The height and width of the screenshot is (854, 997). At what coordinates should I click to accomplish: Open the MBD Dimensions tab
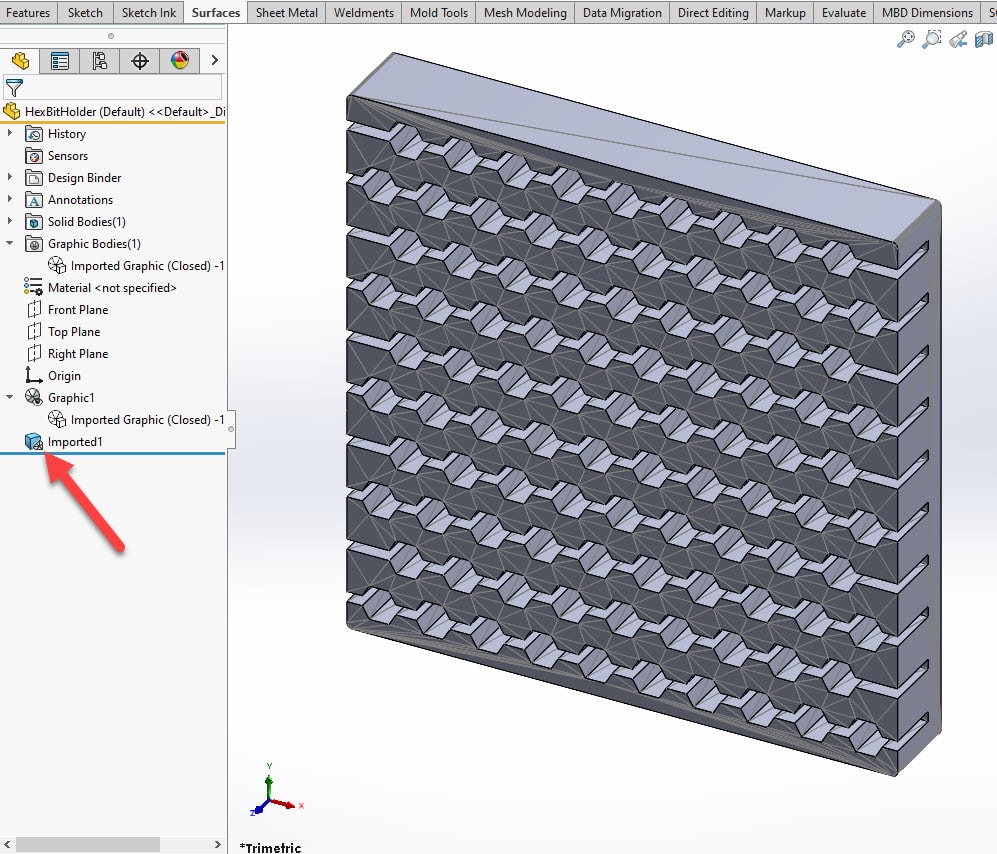pos(927,13)
